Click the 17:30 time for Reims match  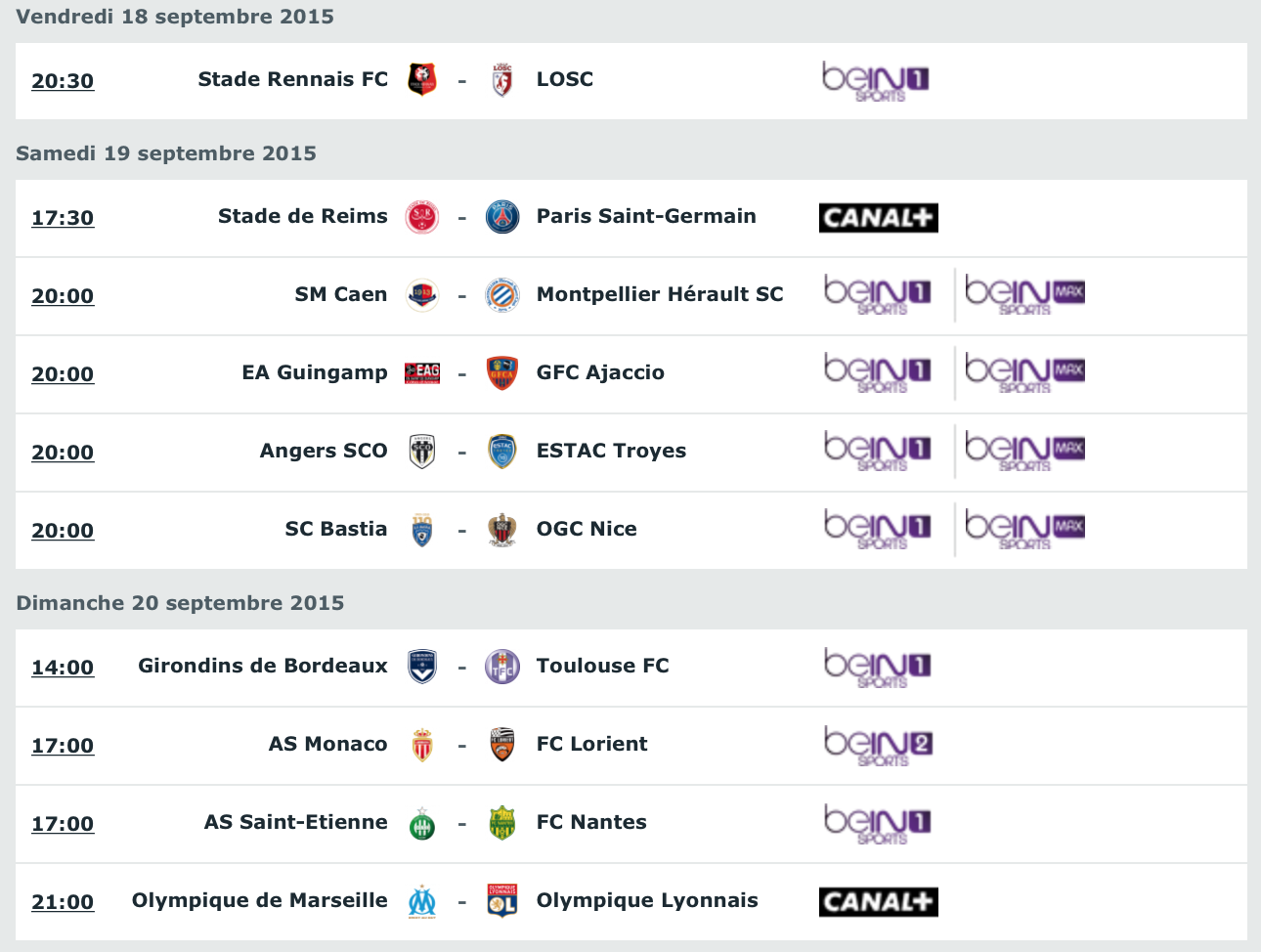63,218
